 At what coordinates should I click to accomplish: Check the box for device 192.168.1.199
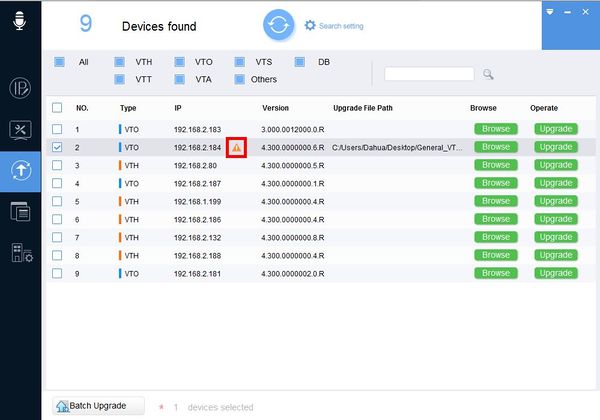click(57, 201)
